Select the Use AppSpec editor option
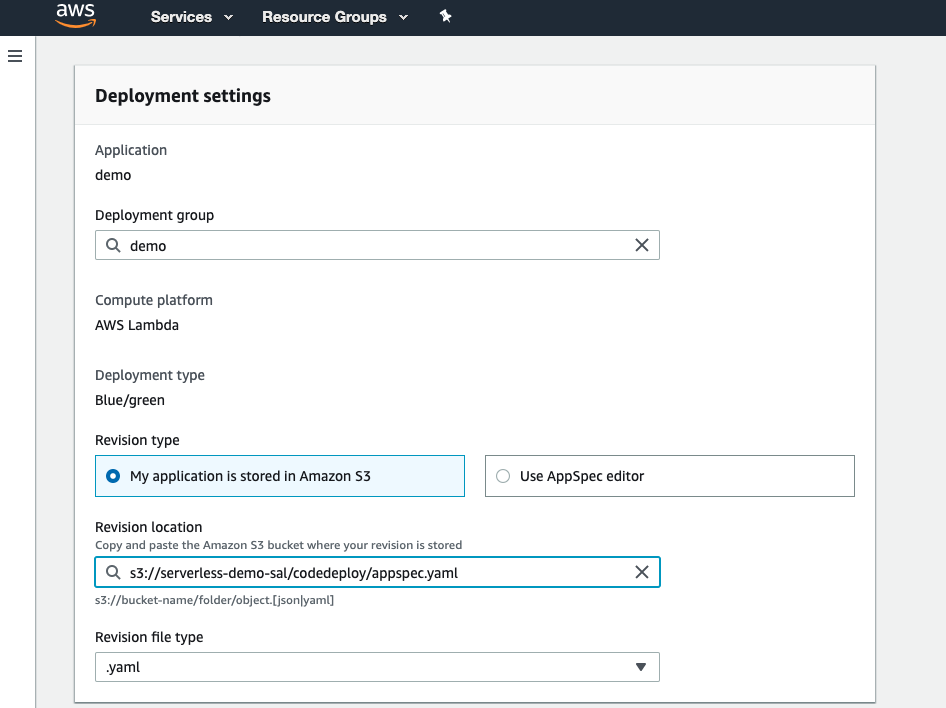This screenshot has height=708, width=946. tap(670, 476)
